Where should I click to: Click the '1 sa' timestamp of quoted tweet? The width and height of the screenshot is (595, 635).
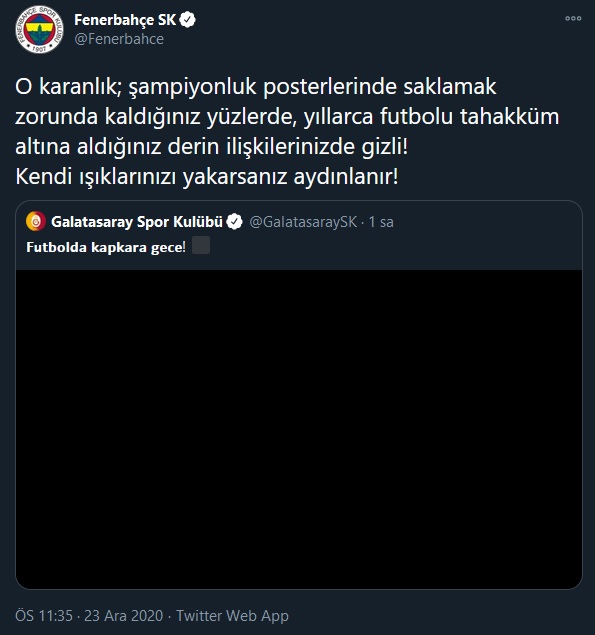pyautogui.click(x=381, y=222)
